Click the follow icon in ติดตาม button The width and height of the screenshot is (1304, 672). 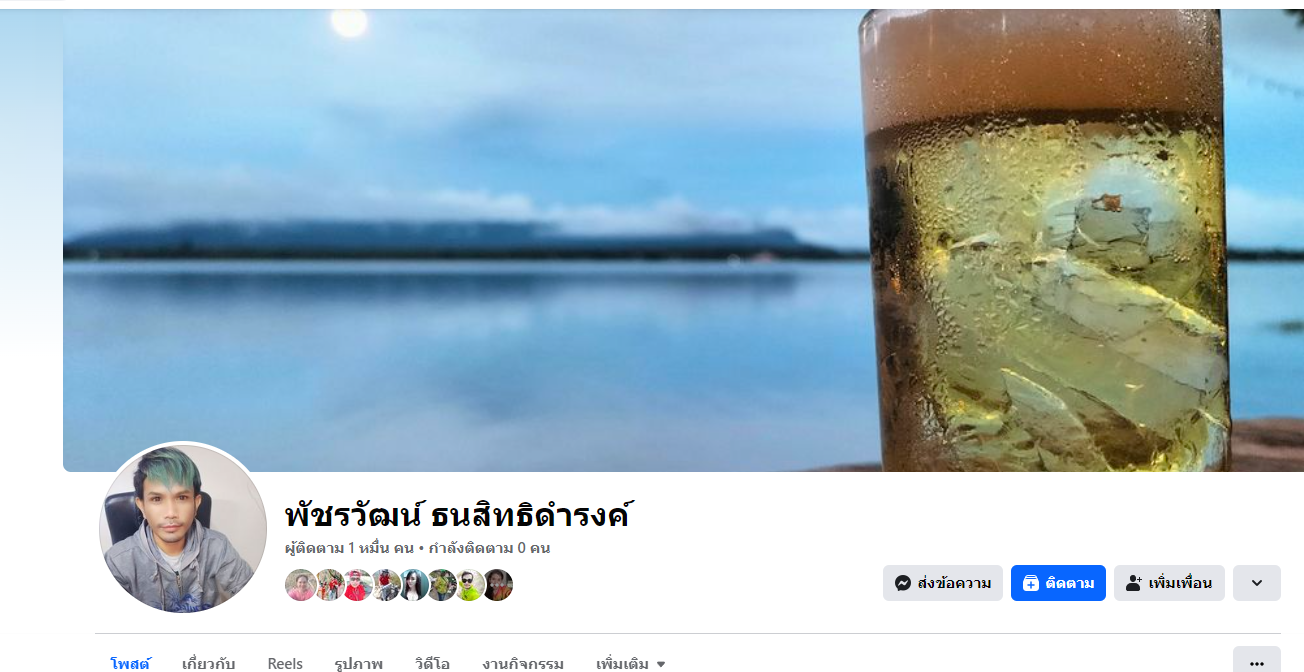tap(1031, 583)
